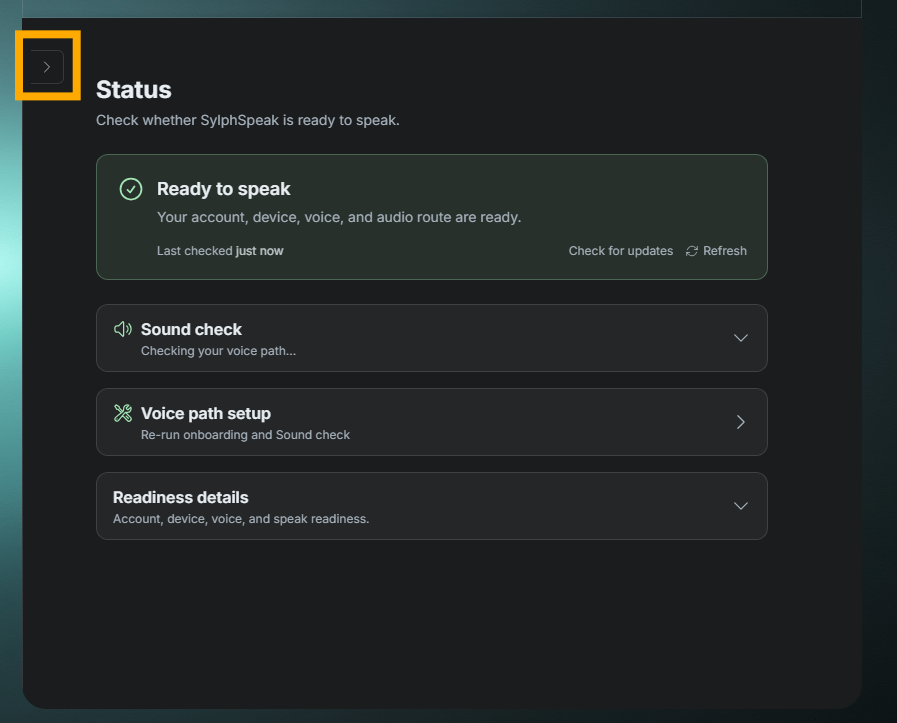Screen dimensions: 897x723
Task: Click the 'Last checked just now' text
Action: coord(220,251)
